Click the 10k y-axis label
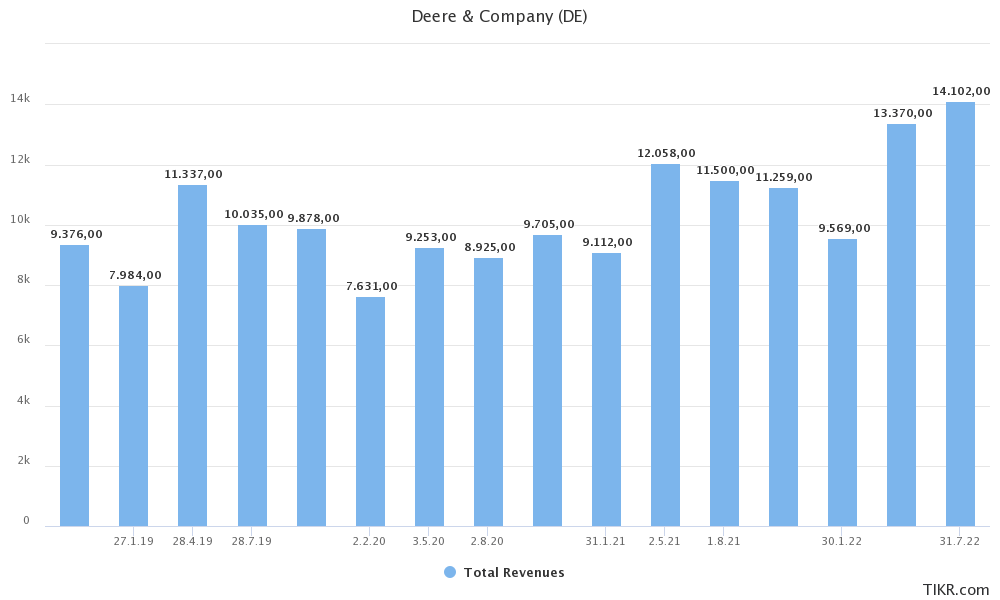The width and height of the screenshot is (1000, 600). click(20, 219)
